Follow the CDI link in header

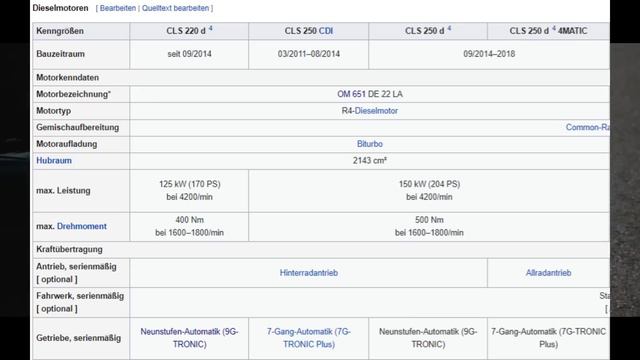click(x=326, y=31)
